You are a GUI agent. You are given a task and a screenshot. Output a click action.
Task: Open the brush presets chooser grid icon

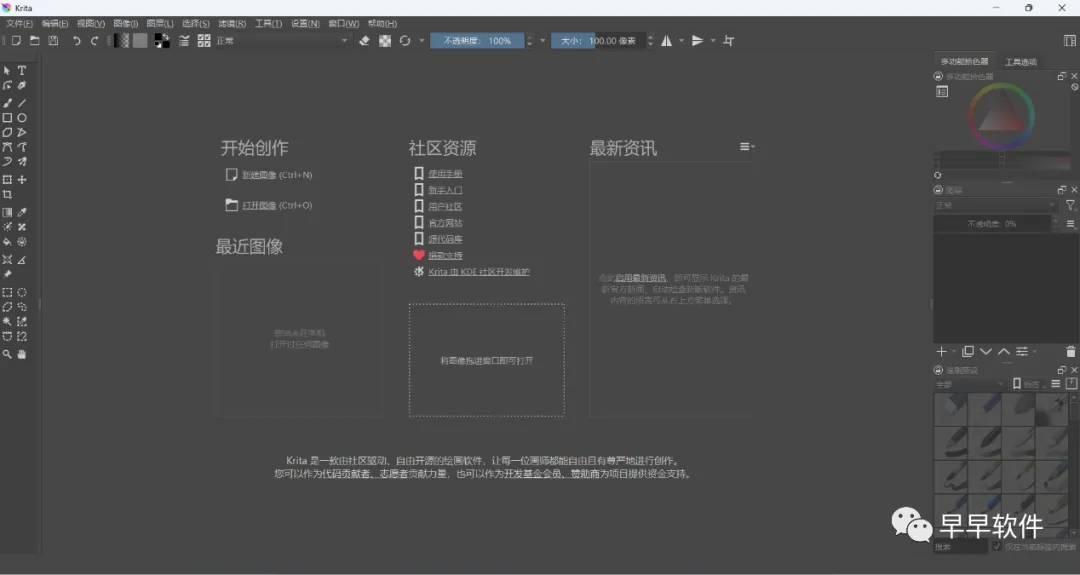(x=204, y=41)
